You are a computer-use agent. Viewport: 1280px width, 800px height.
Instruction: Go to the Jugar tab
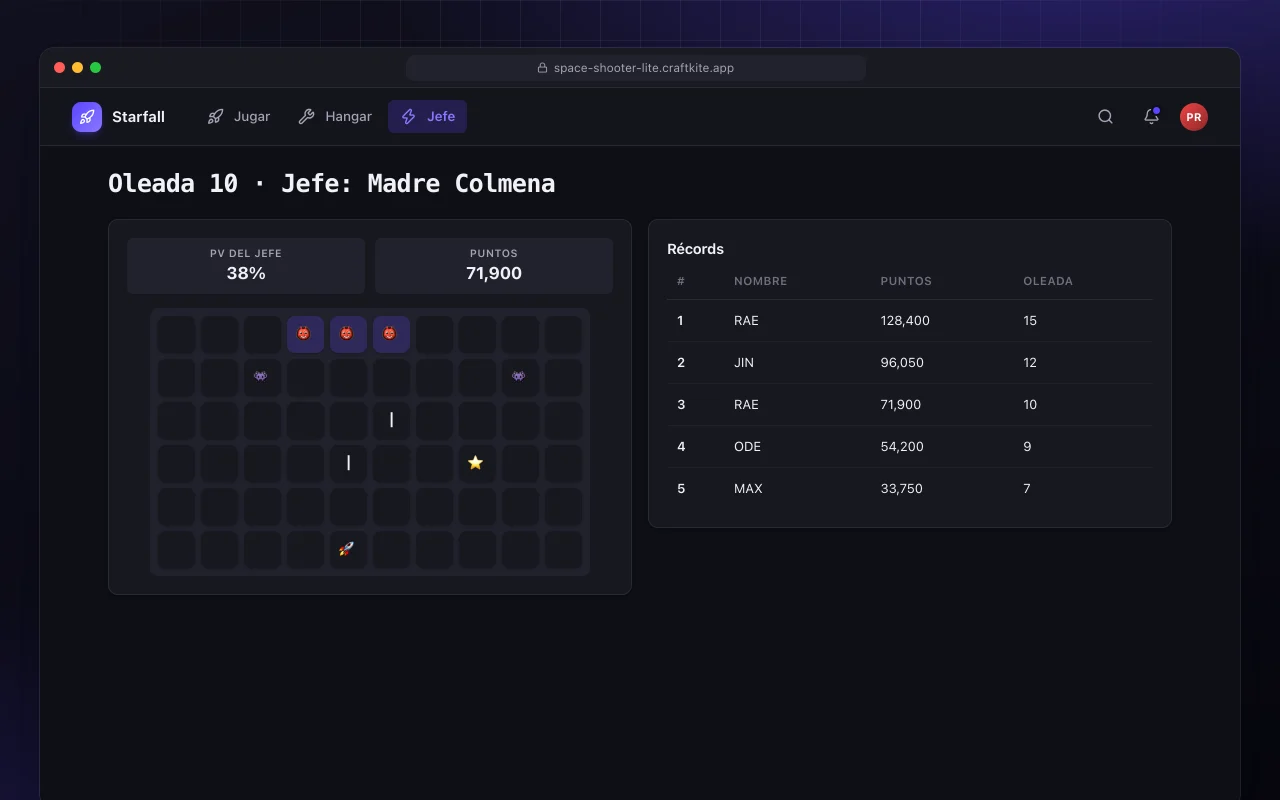click(239, 117)
